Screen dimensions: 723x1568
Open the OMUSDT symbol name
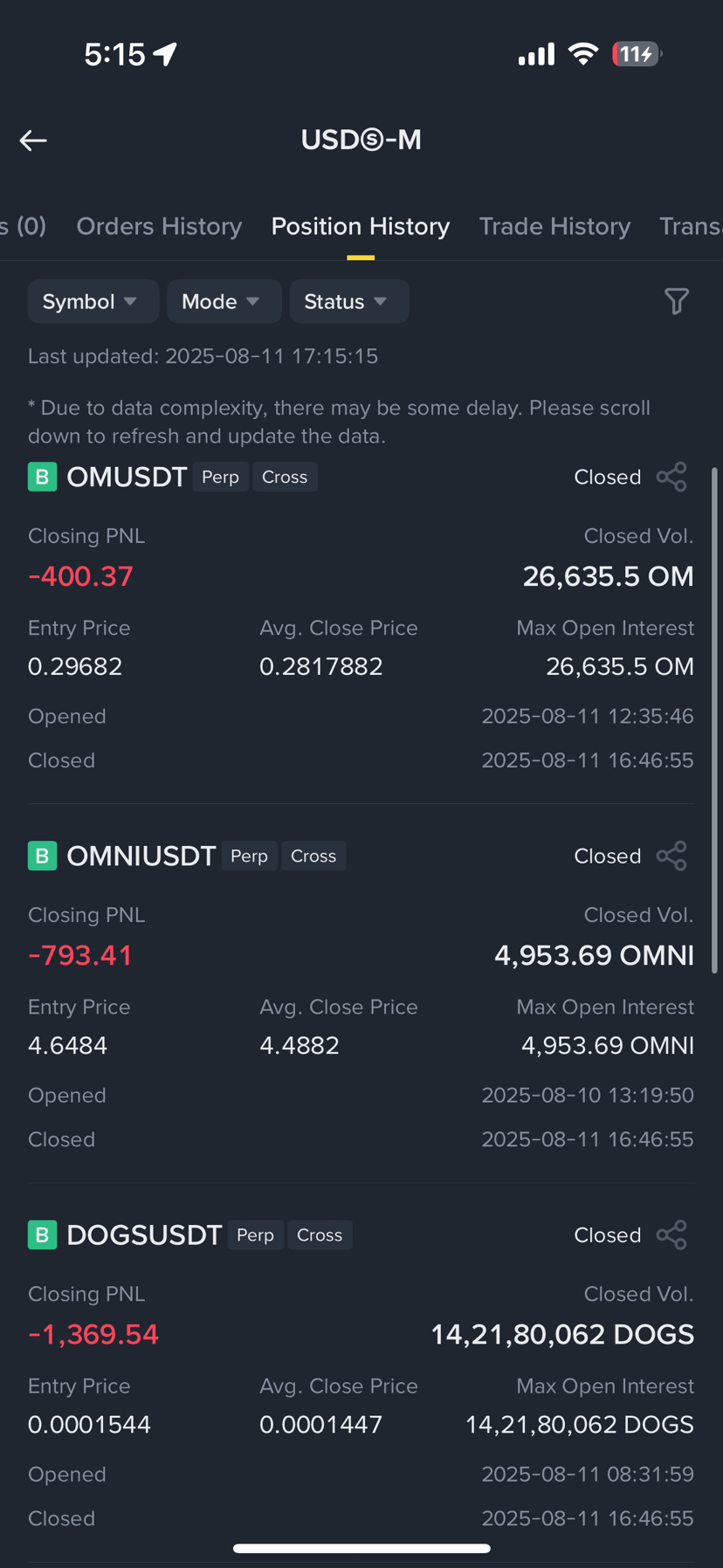(127, 477)
